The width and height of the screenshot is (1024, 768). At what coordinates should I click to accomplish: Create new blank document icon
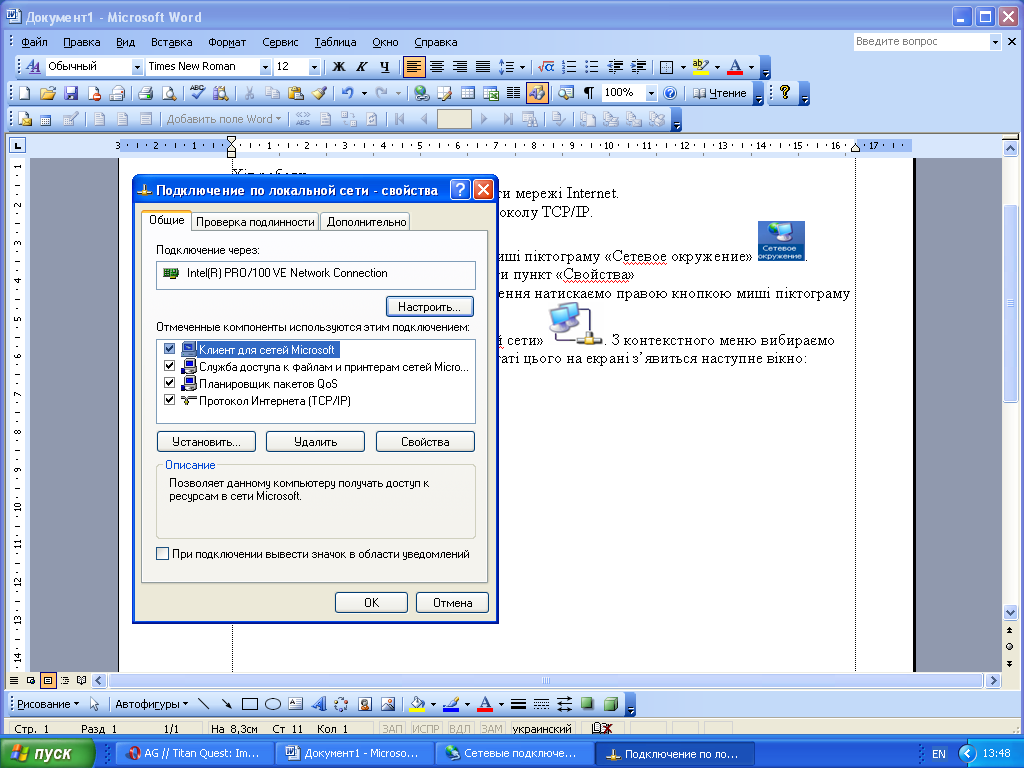click(25, 93)
